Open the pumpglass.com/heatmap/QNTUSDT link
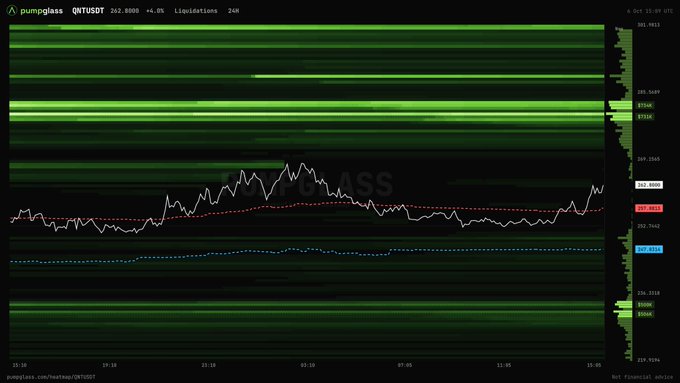680x383 pixels. [51, 377]
